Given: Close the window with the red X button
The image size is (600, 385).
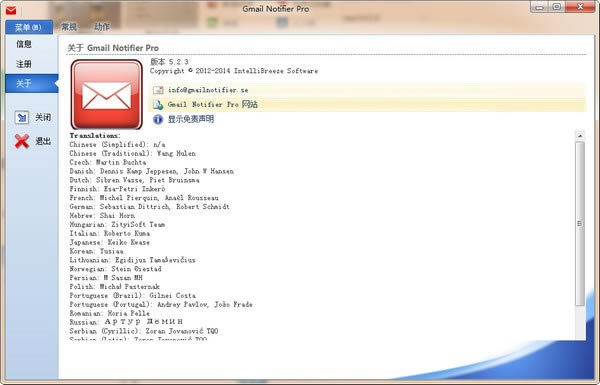Looking at the screenshot, I should pyautogui.click(x=580, y=7).
